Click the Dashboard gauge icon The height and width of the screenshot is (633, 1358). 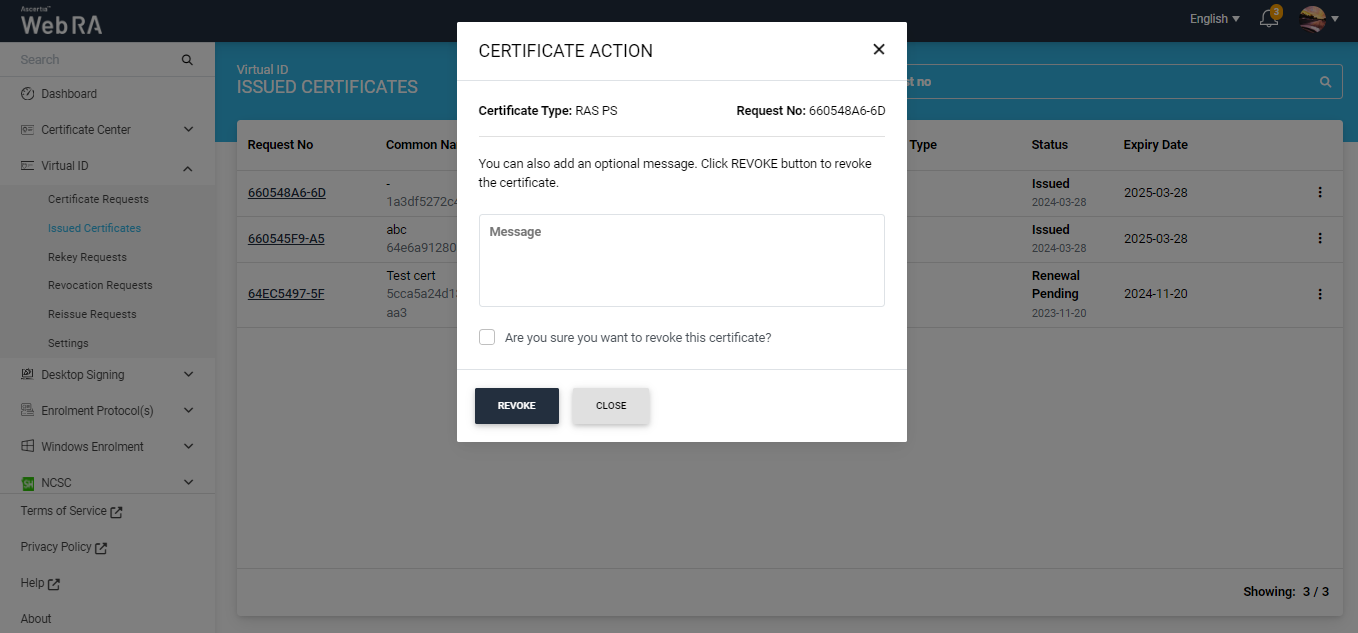(28, 94)
